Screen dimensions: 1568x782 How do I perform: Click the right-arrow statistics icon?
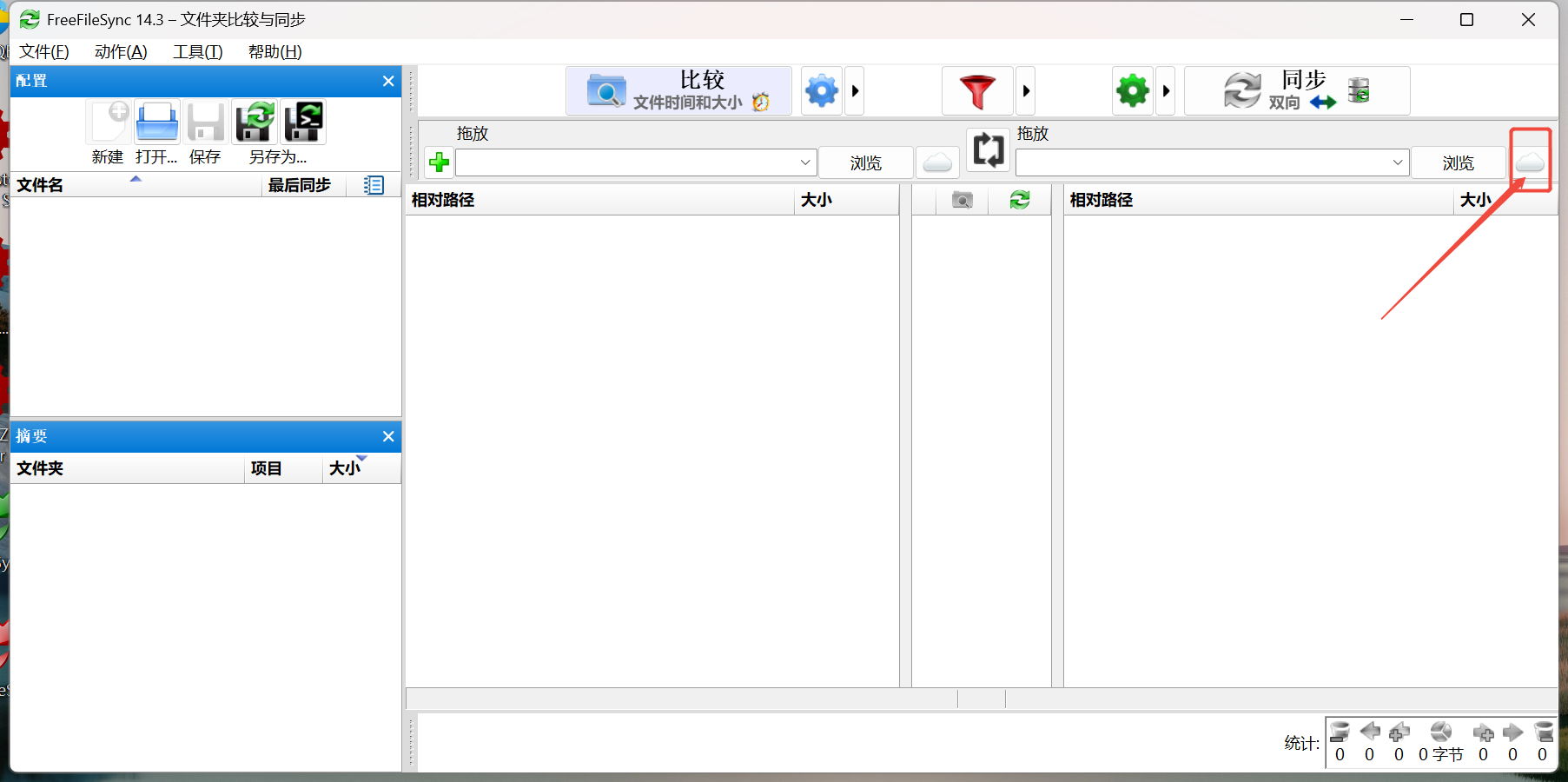tap(1512, 732)
